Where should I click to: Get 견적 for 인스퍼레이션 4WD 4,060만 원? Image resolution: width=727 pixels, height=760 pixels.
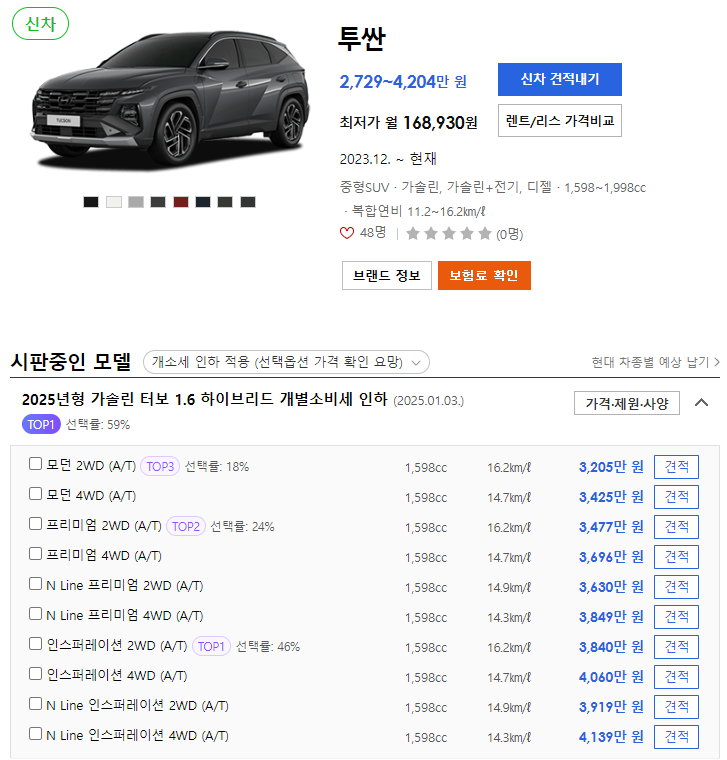tap(676, 677)
